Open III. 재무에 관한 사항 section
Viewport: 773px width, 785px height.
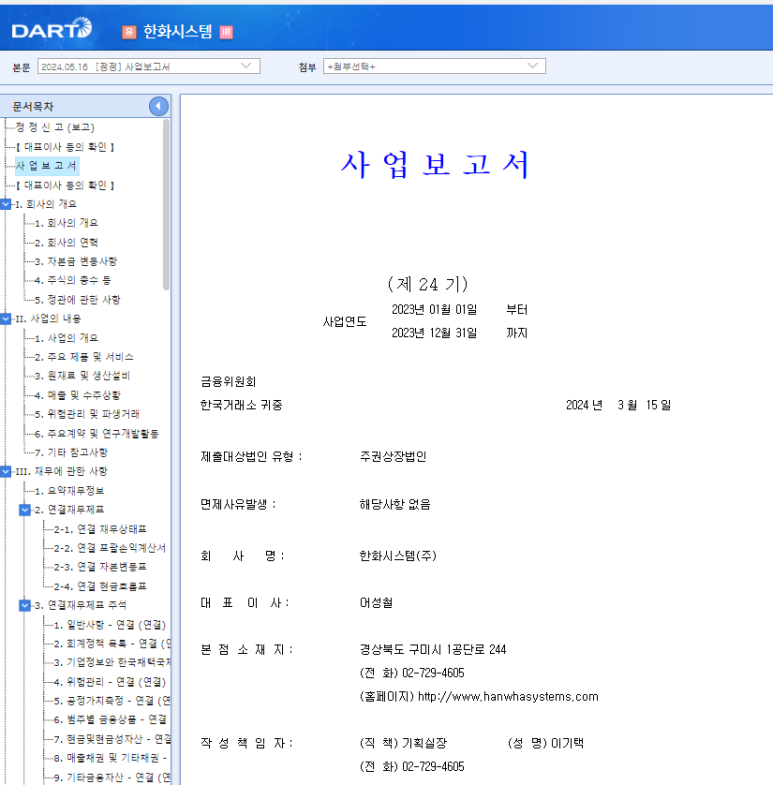click(x=61, y=471)
